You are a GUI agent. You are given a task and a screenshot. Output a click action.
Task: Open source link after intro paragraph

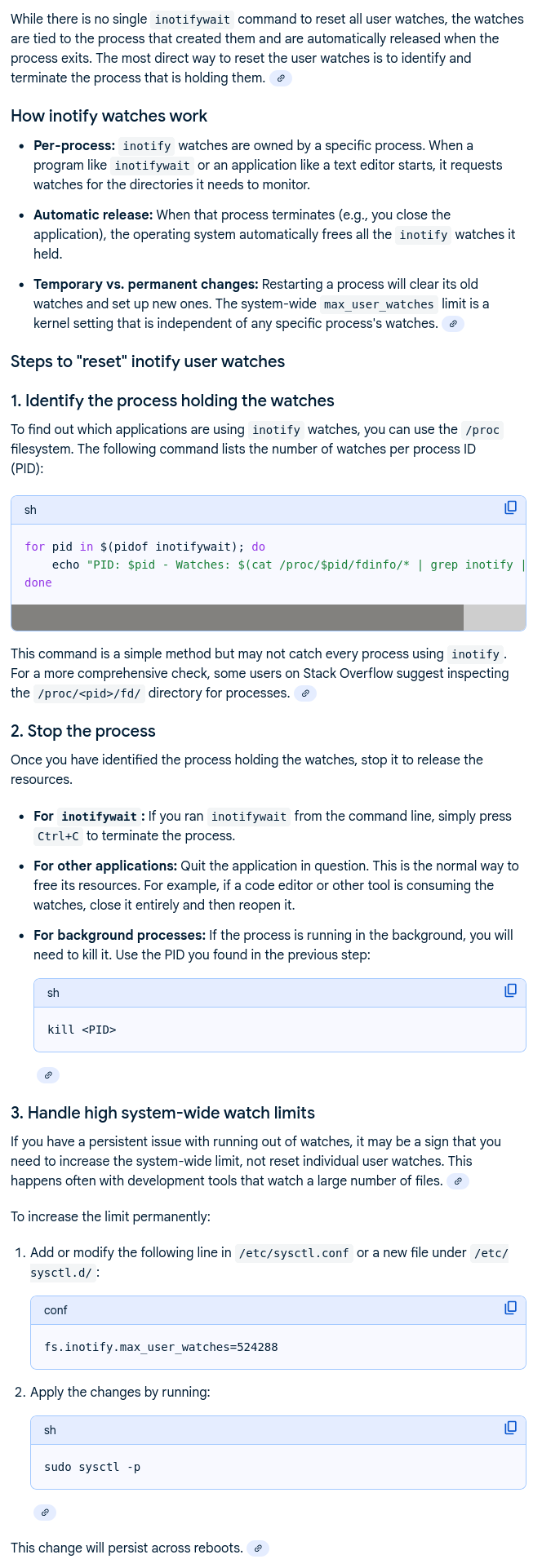[x=281, y=78]
